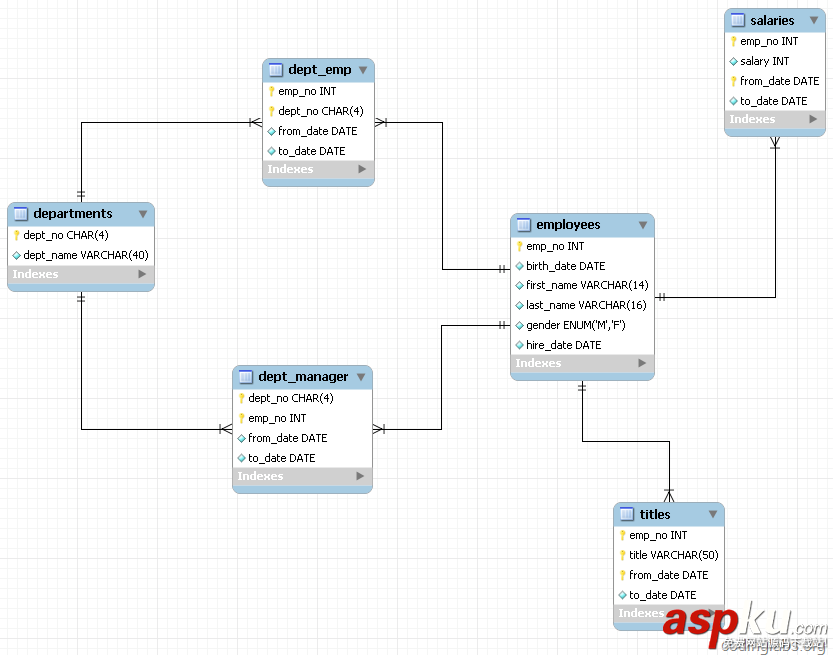Open the dept_emp table dropdown arrow
The width and height of the screenshot is (833, 655).
pyautogui.click(x=365, y=70)
